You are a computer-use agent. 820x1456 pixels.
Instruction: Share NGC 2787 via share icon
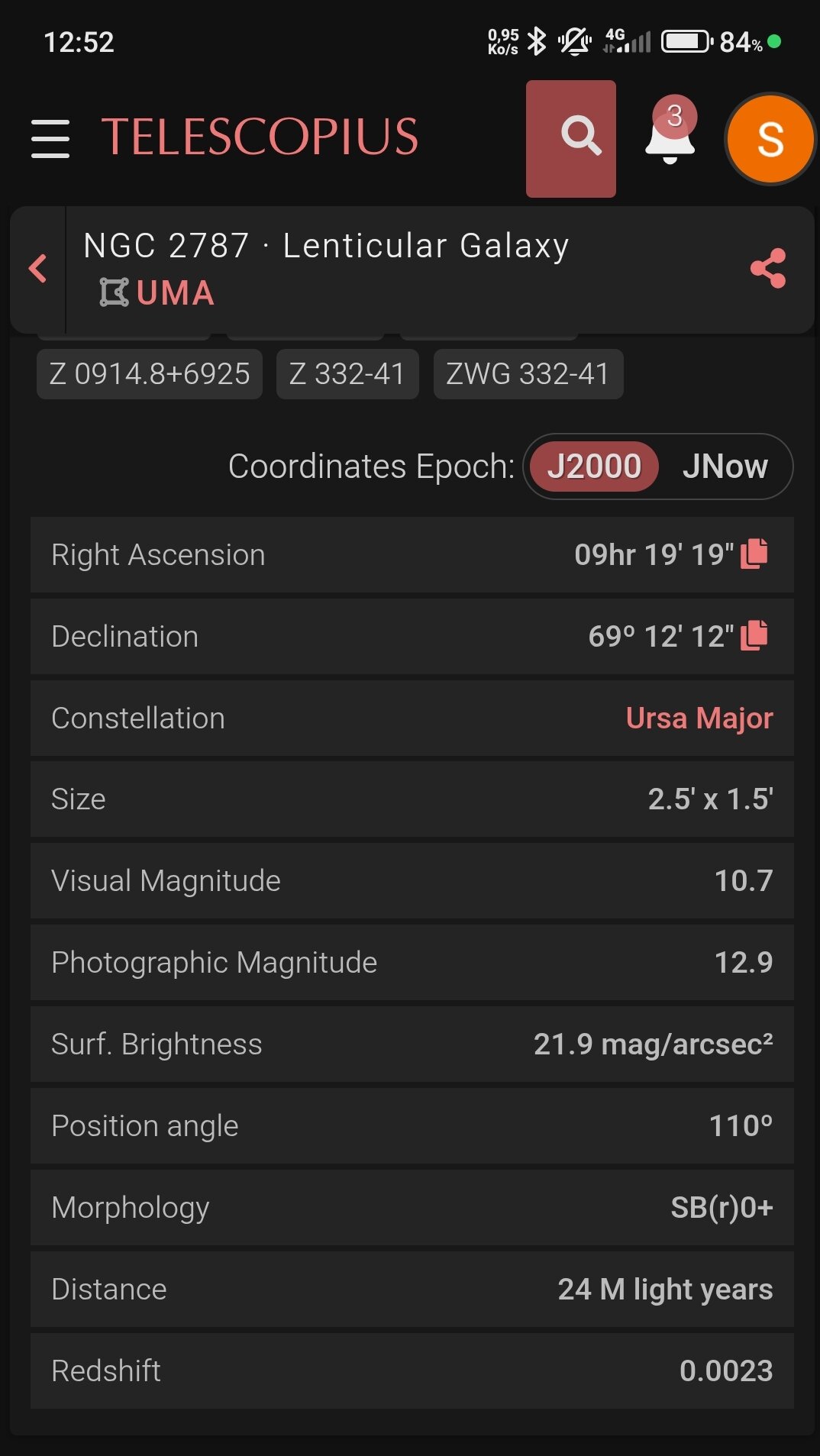tap(768, 268)
